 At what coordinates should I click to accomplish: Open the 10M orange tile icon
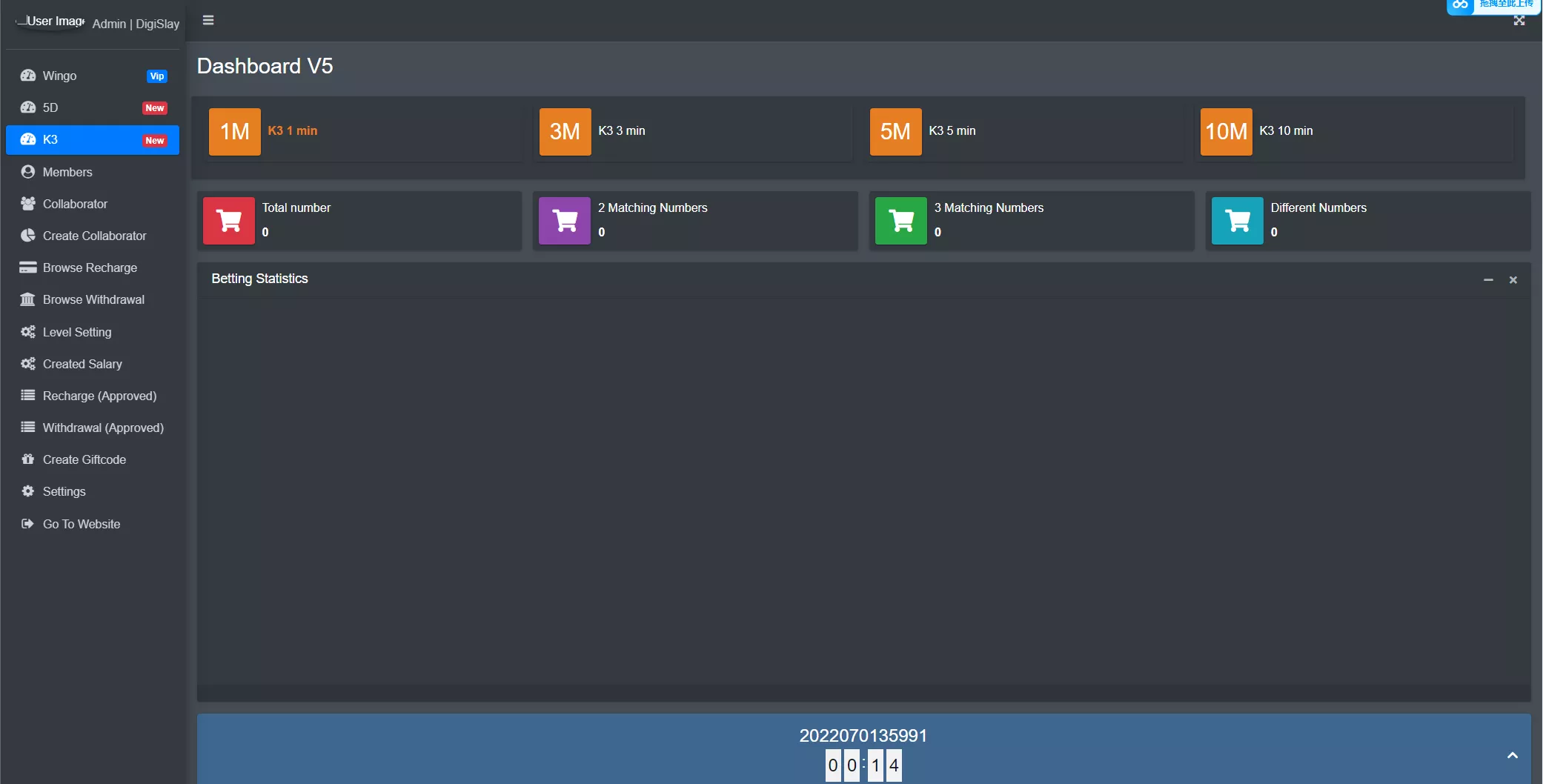(x=1226, y=131)
